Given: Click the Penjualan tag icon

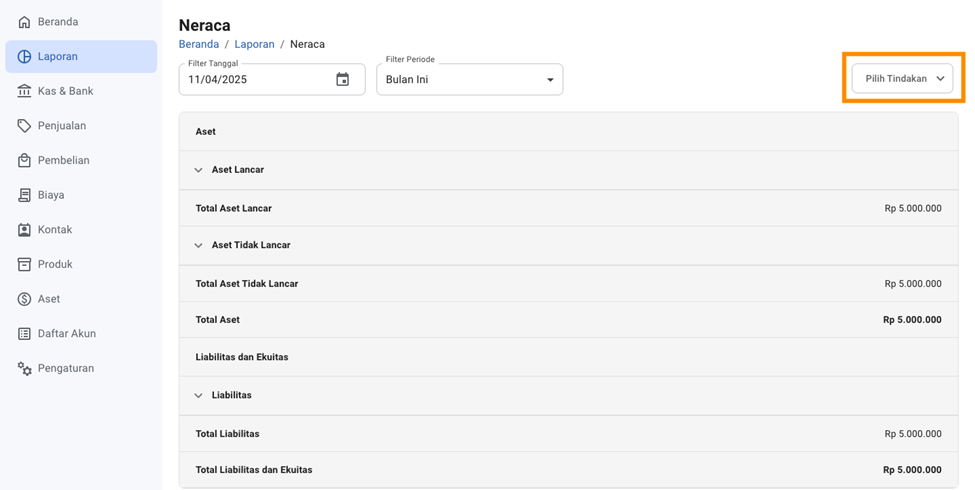Looking at the screenshot, I should pyautogui.click(x=24, y=126).
